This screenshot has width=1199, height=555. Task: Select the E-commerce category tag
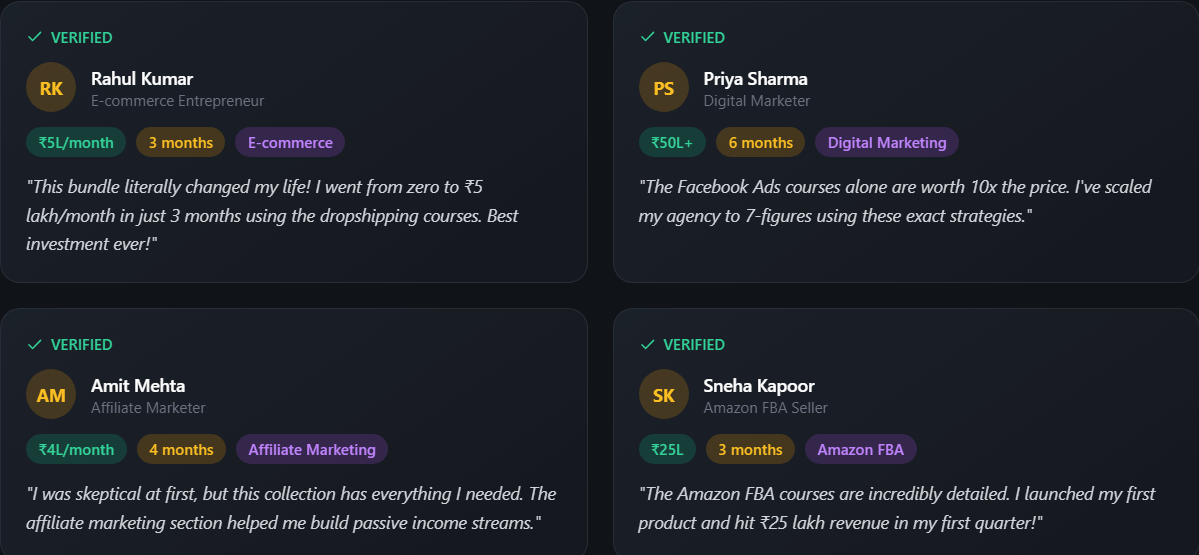click(x=290, y=142)
